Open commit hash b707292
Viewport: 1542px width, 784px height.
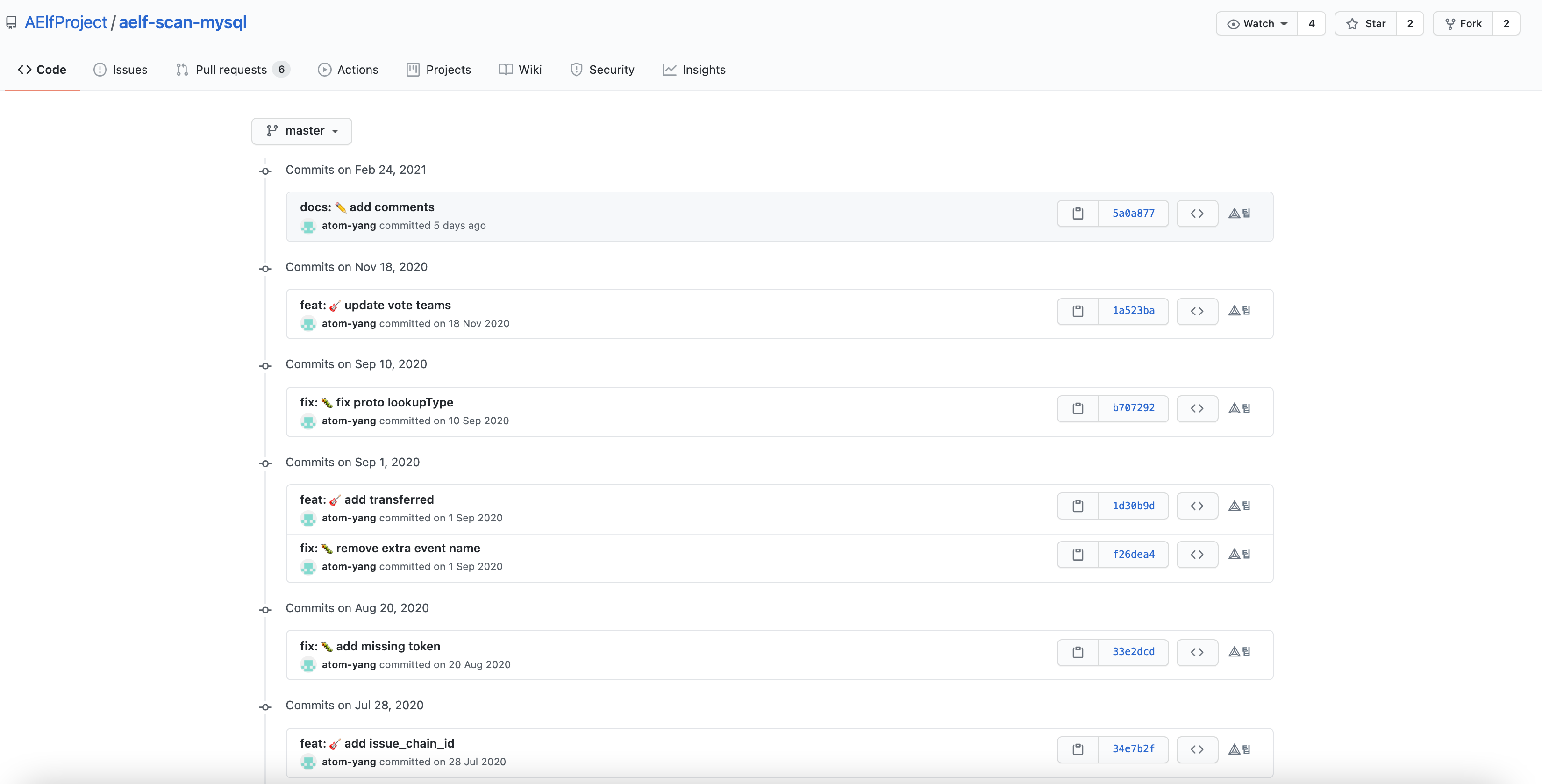(x=1133, y=408)
